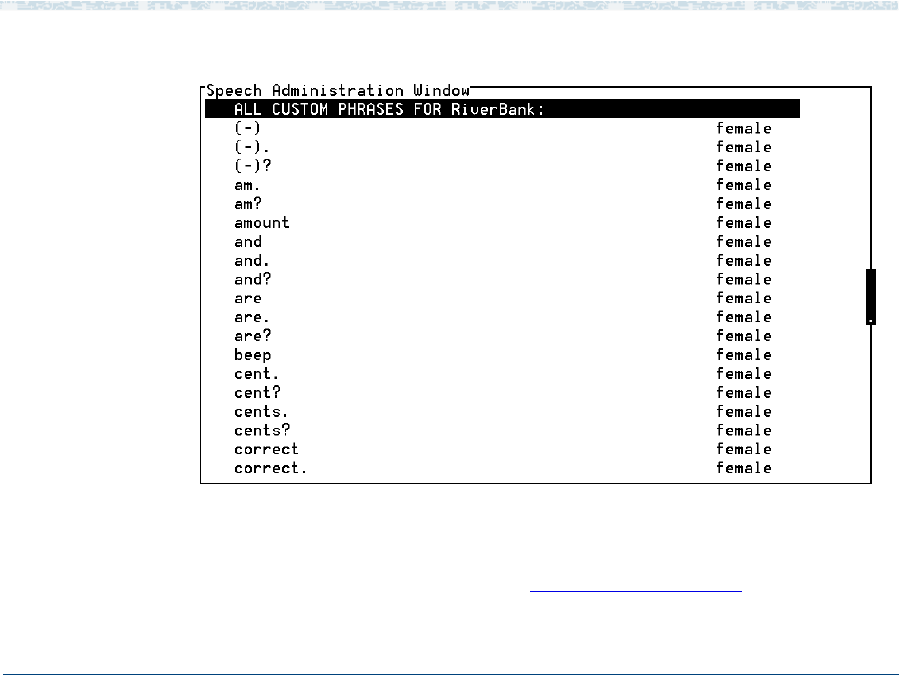The height and width of the screenshot is (675, 899).
Task: Click "female" in the "cents?" row
Action: [744, 430]
